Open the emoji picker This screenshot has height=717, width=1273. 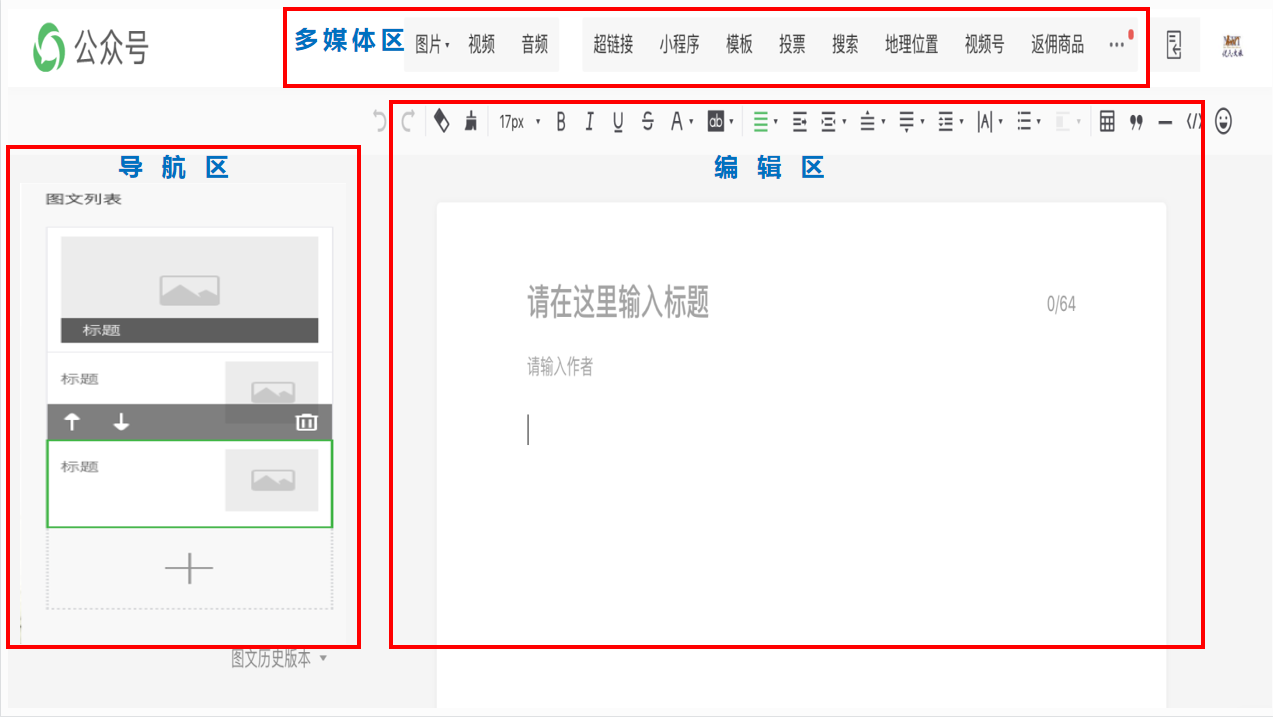pos(1222,120)
